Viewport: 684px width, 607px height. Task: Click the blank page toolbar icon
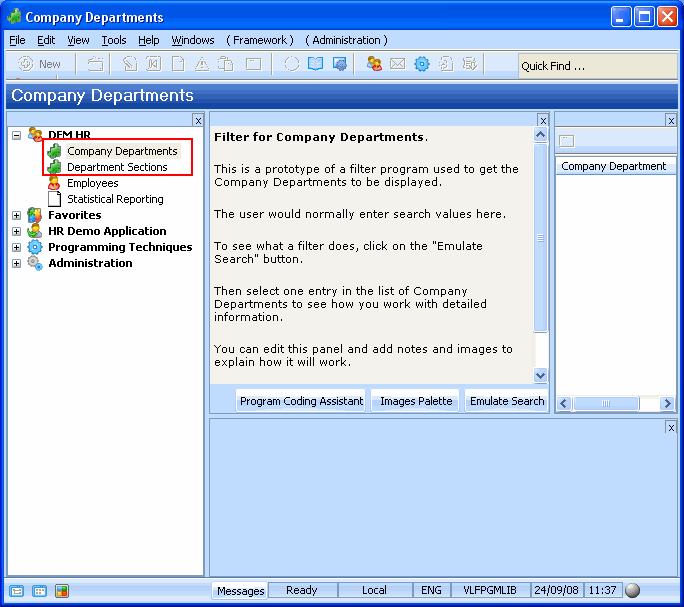178,64
